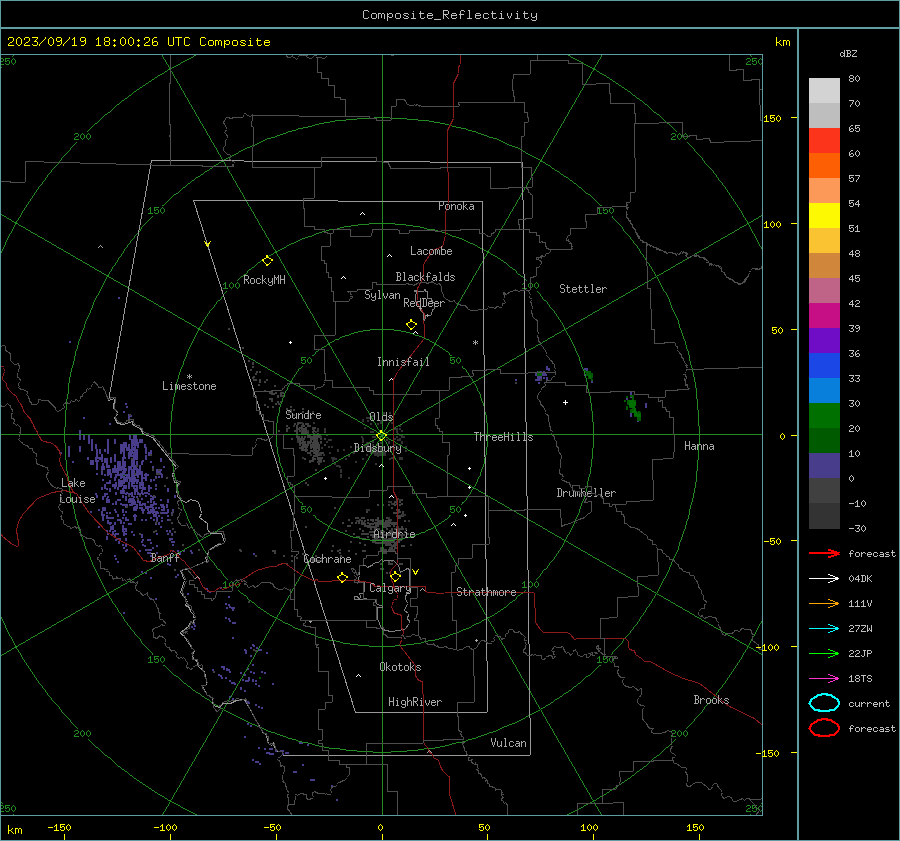Select the ThreeHills label on map

click(x=503, y=437)
